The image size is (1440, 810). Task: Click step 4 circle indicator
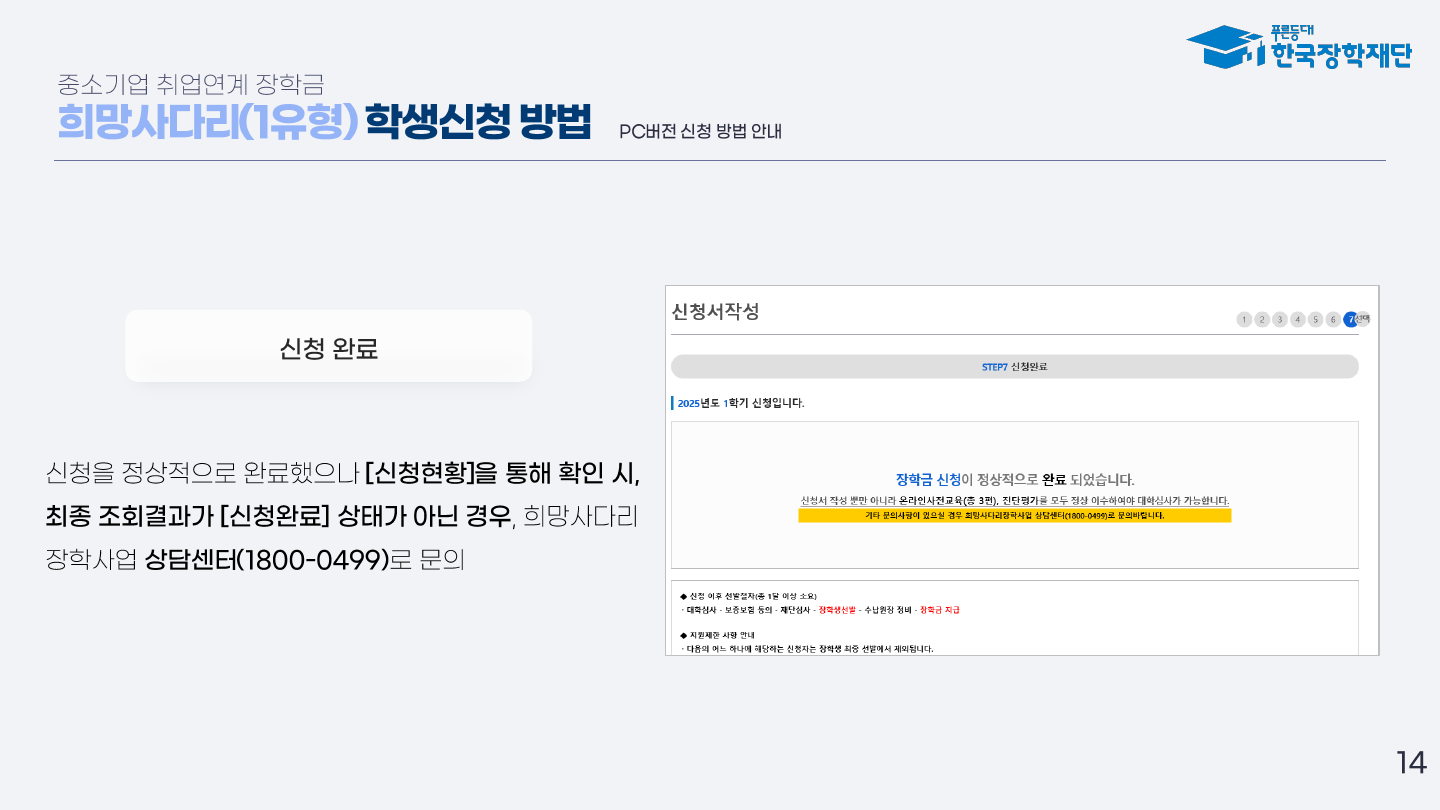point(1297,320)
